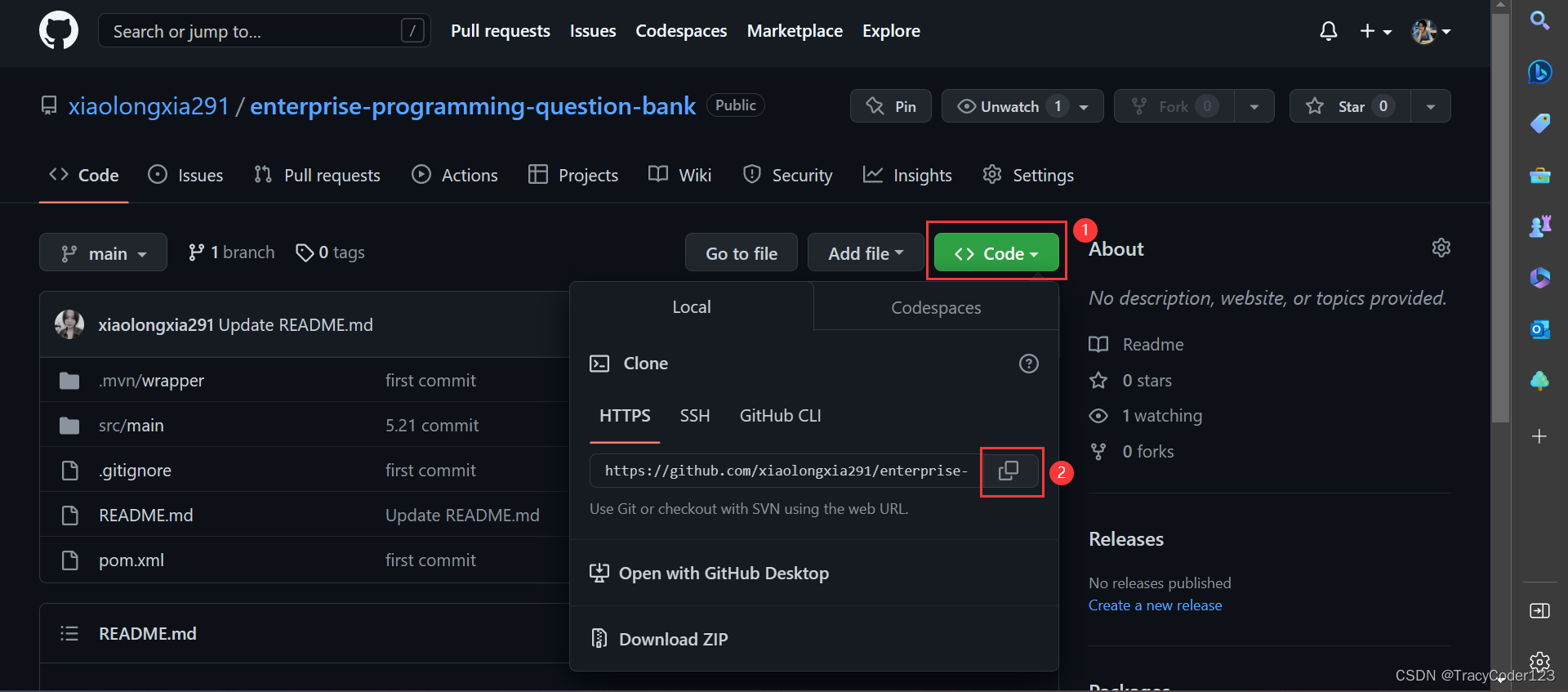Add sidebar app with plus icon

(1539, 436)
